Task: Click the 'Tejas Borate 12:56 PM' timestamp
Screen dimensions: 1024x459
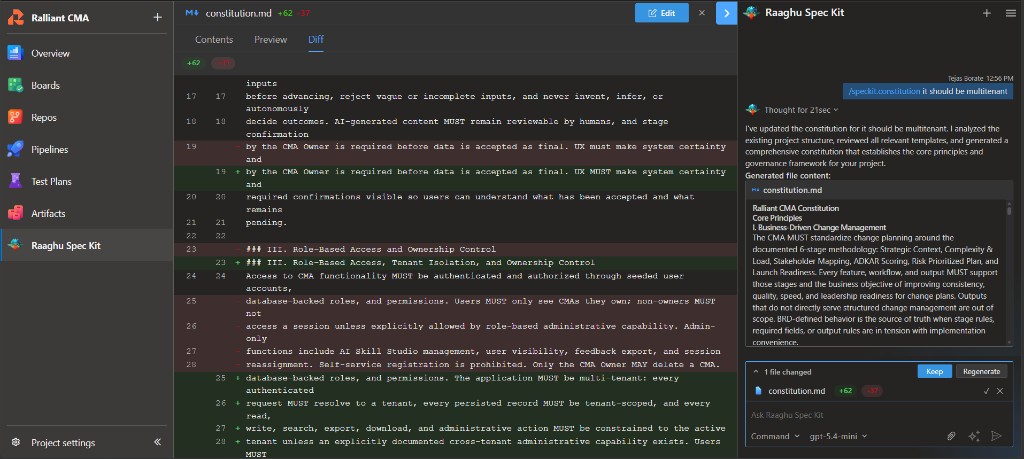Action: (980, 78)
